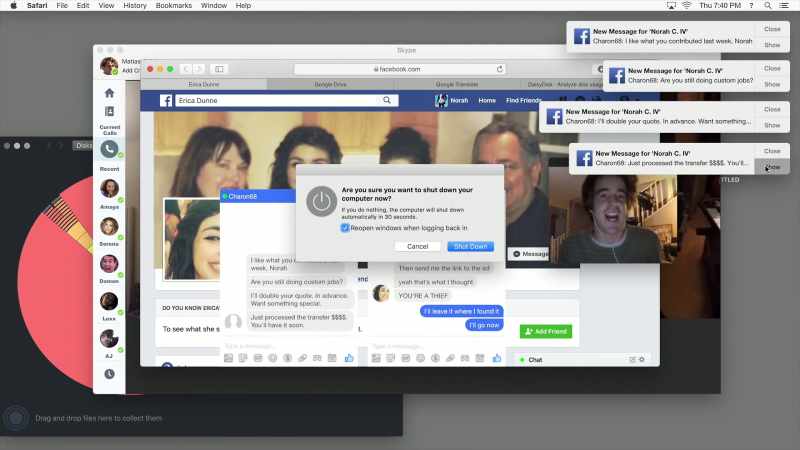Viewport: 800px width, 450px height.
Task: Open the Bookmarks menu
Action: tap(174, 6)
